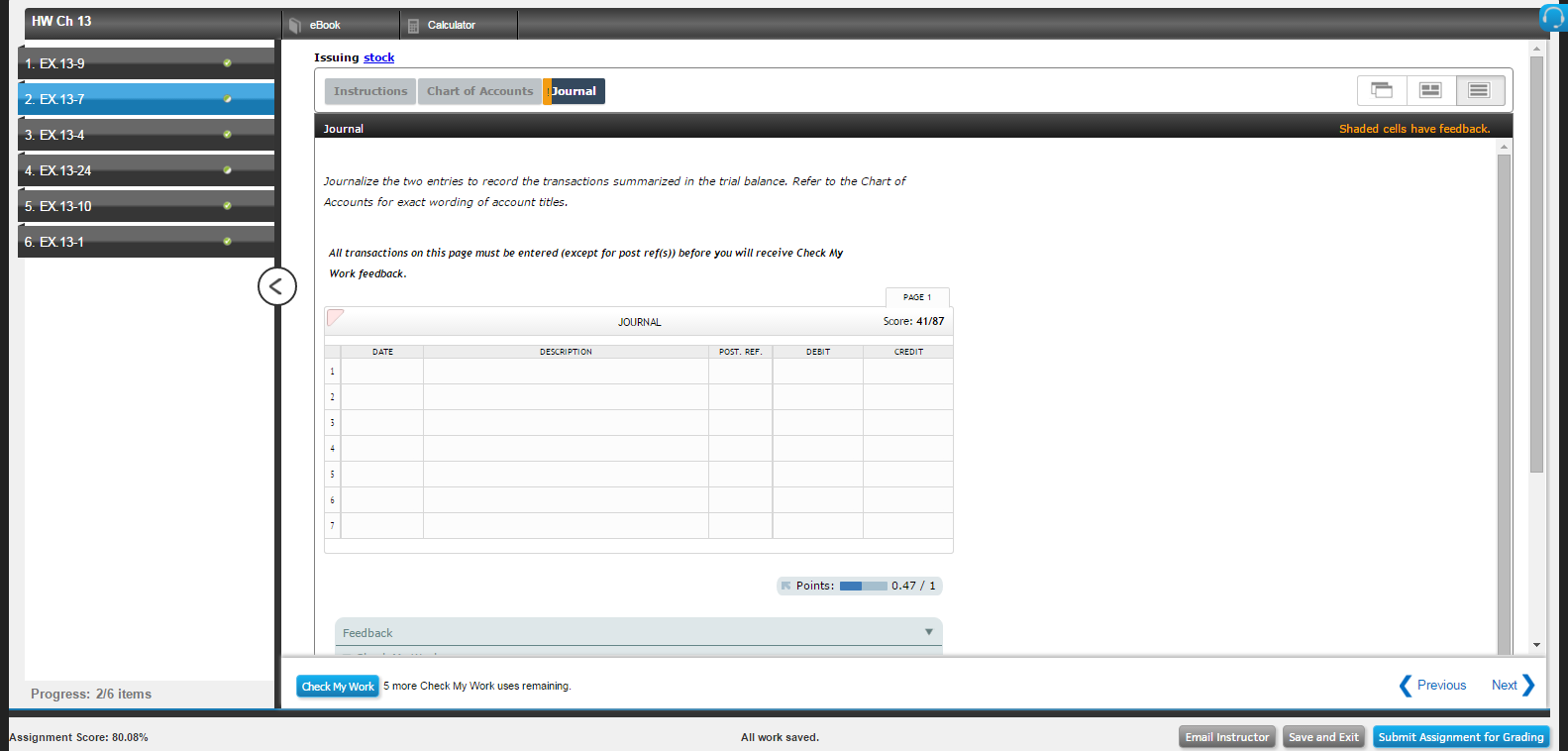Click status dot for EX.13-1
This screenshot has height=751, width=1568.
(x=228, y=242)
